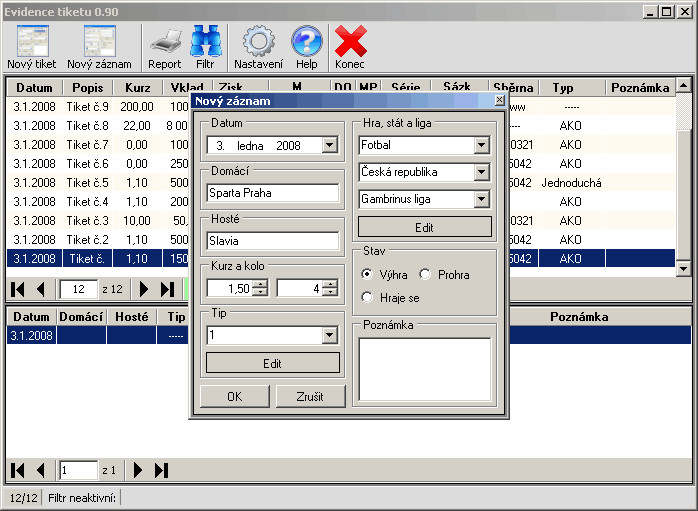The height and width of the screenshot is (511, 698).
Task: Open the Gambrinus liga league dropdown
Action: point(482,199)
